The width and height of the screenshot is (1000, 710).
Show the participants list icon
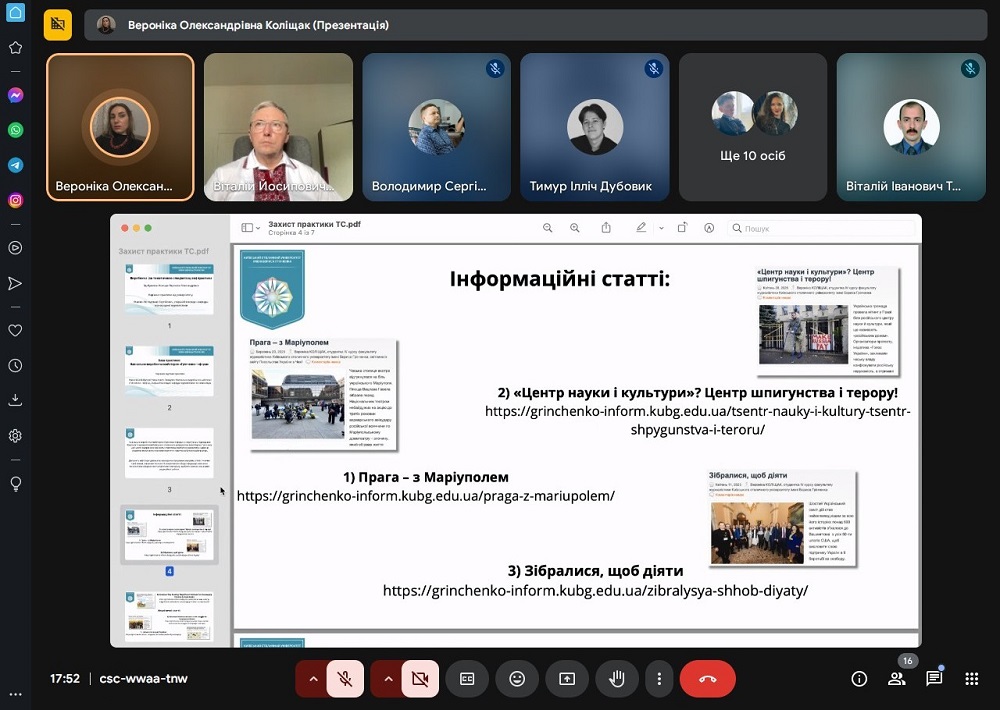(x=896, y=679)
